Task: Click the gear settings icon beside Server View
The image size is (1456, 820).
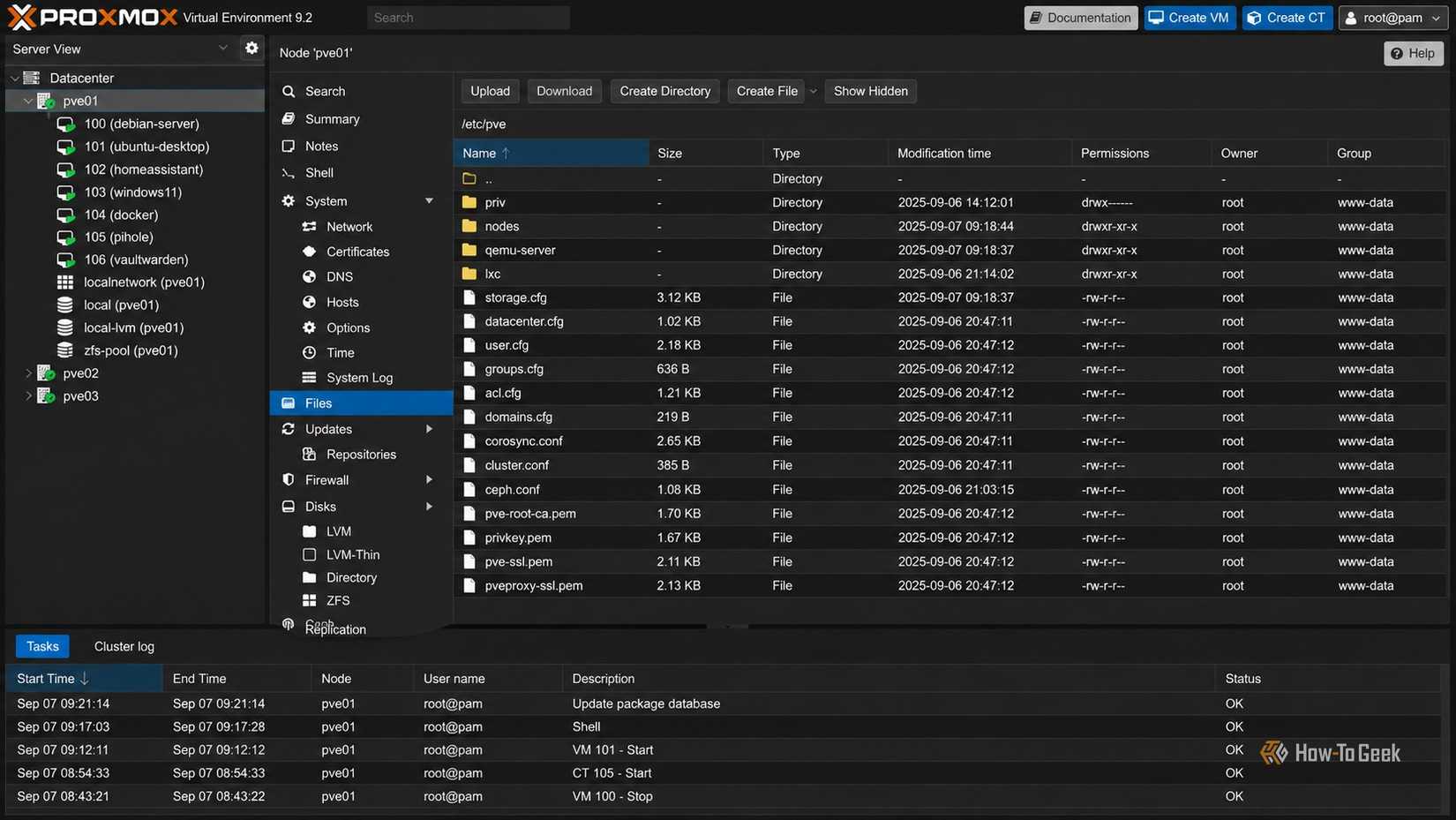Action: pos(251,49)
